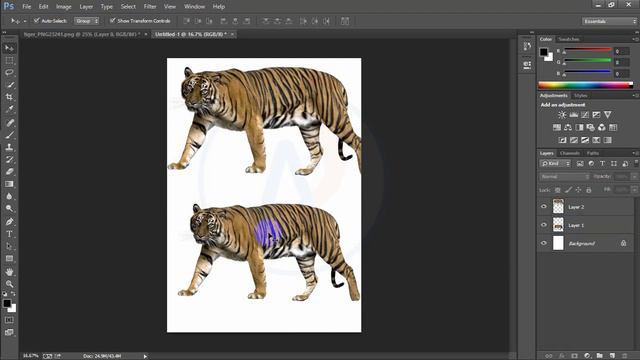Open the Image menu
The height and width of the screenshot is (360, 640).
(63, 7)
